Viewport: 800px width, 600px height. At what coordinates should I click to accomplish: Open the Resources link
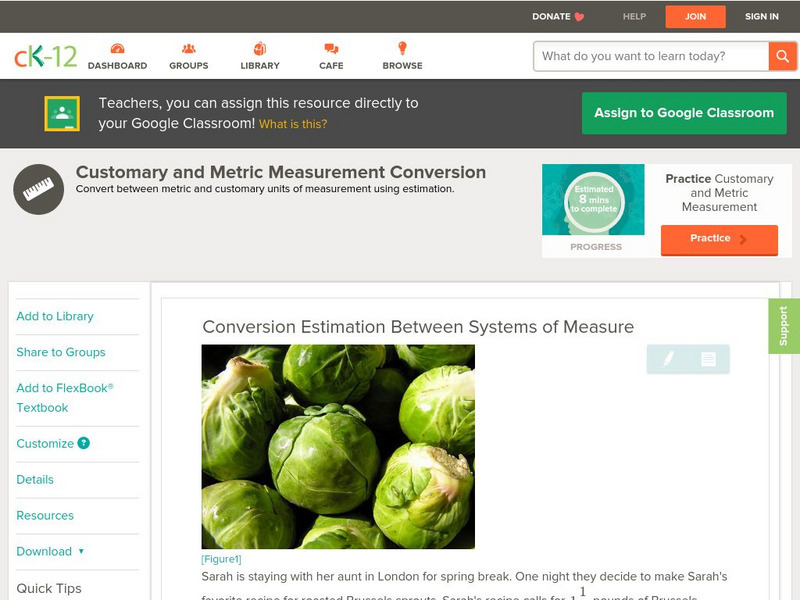click(45, 515)
